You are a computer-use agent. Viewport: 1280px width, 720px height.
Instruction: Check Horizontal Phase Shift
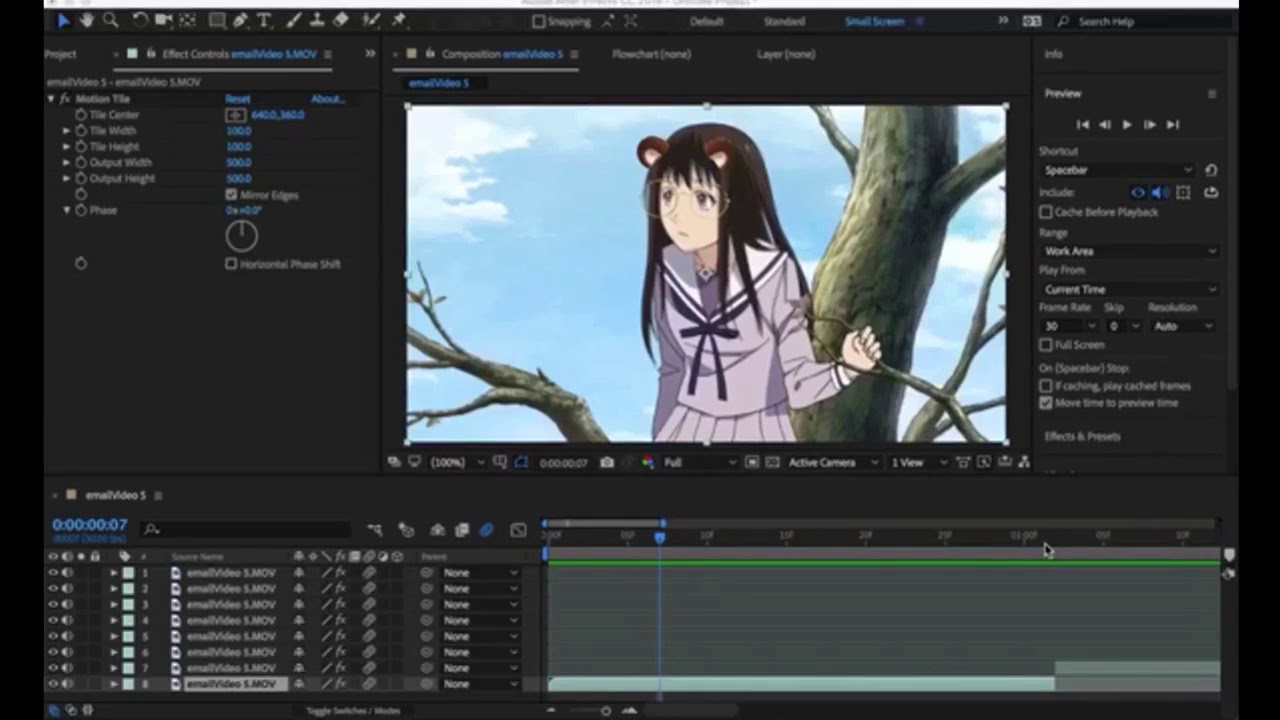pos(231,264)
